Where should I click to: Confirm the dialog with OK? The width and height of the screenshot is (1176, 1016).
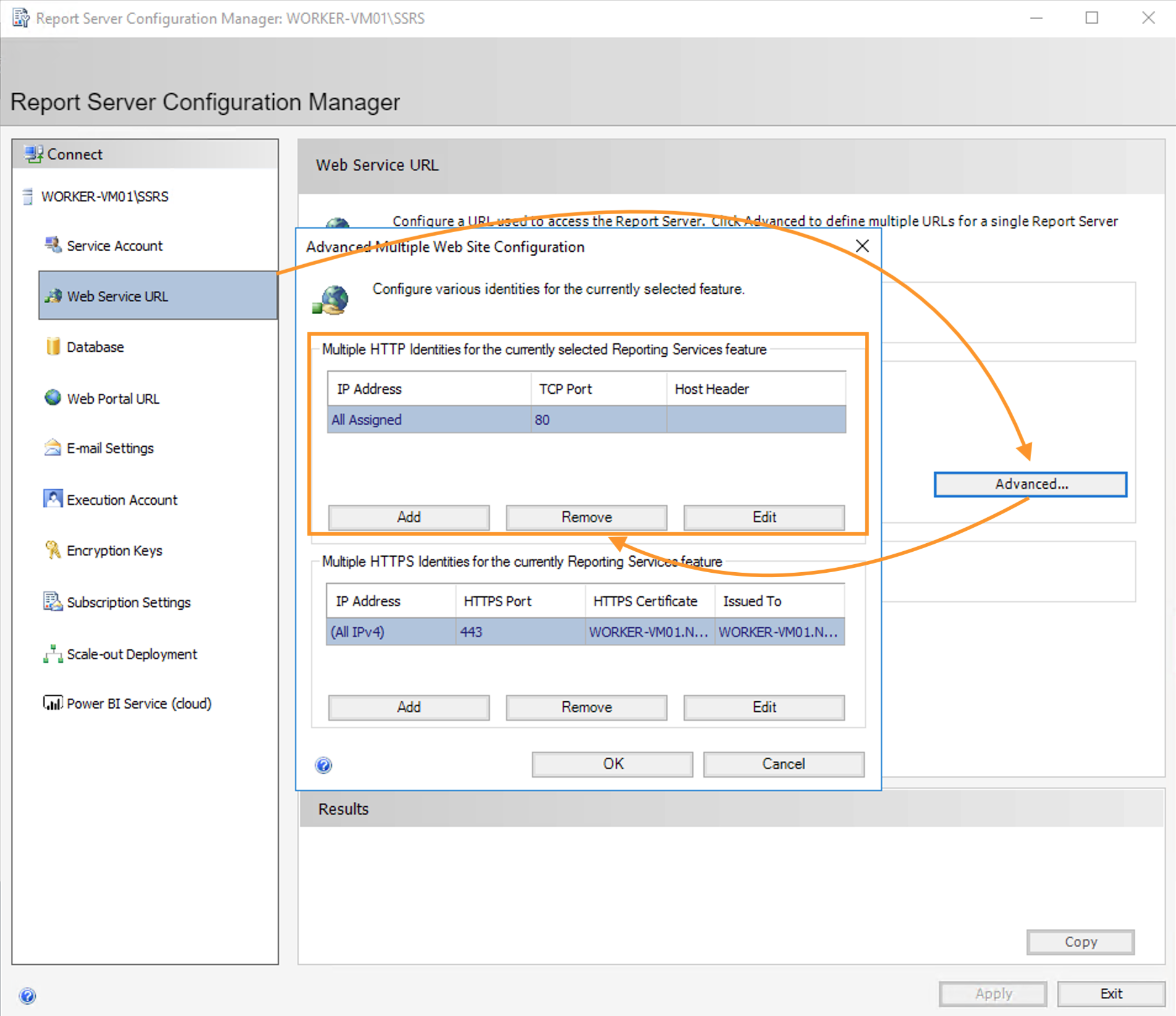pyautogui.click(x=612, y=764)
